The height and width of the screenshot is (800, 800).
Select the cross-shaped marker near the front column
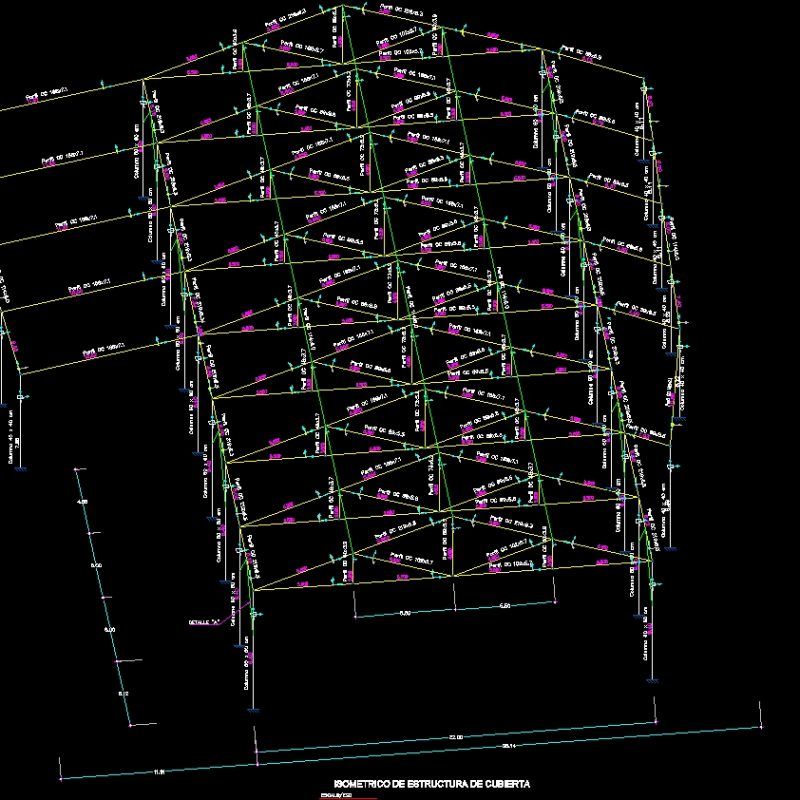[253, 613]
